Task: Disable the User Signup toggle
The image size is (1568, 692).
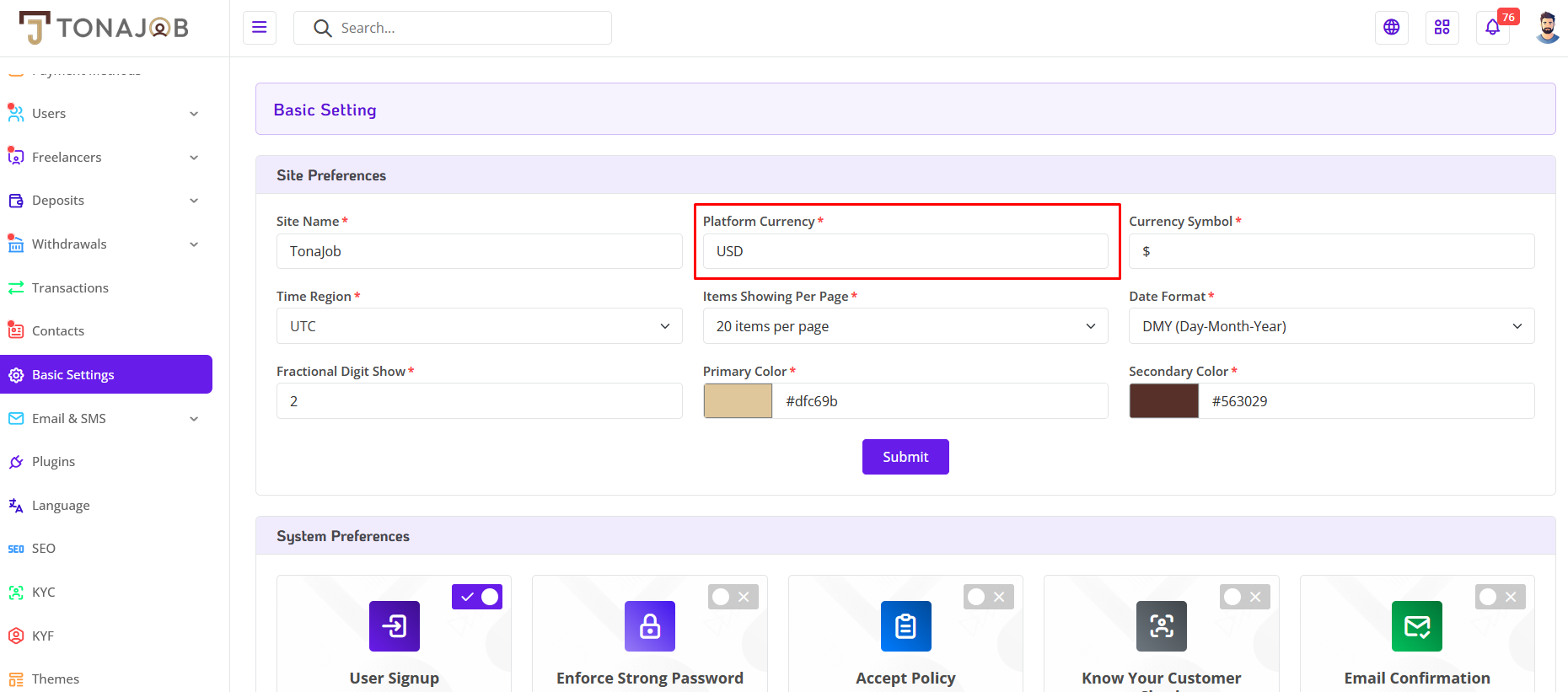Action: tap(477, 597)
